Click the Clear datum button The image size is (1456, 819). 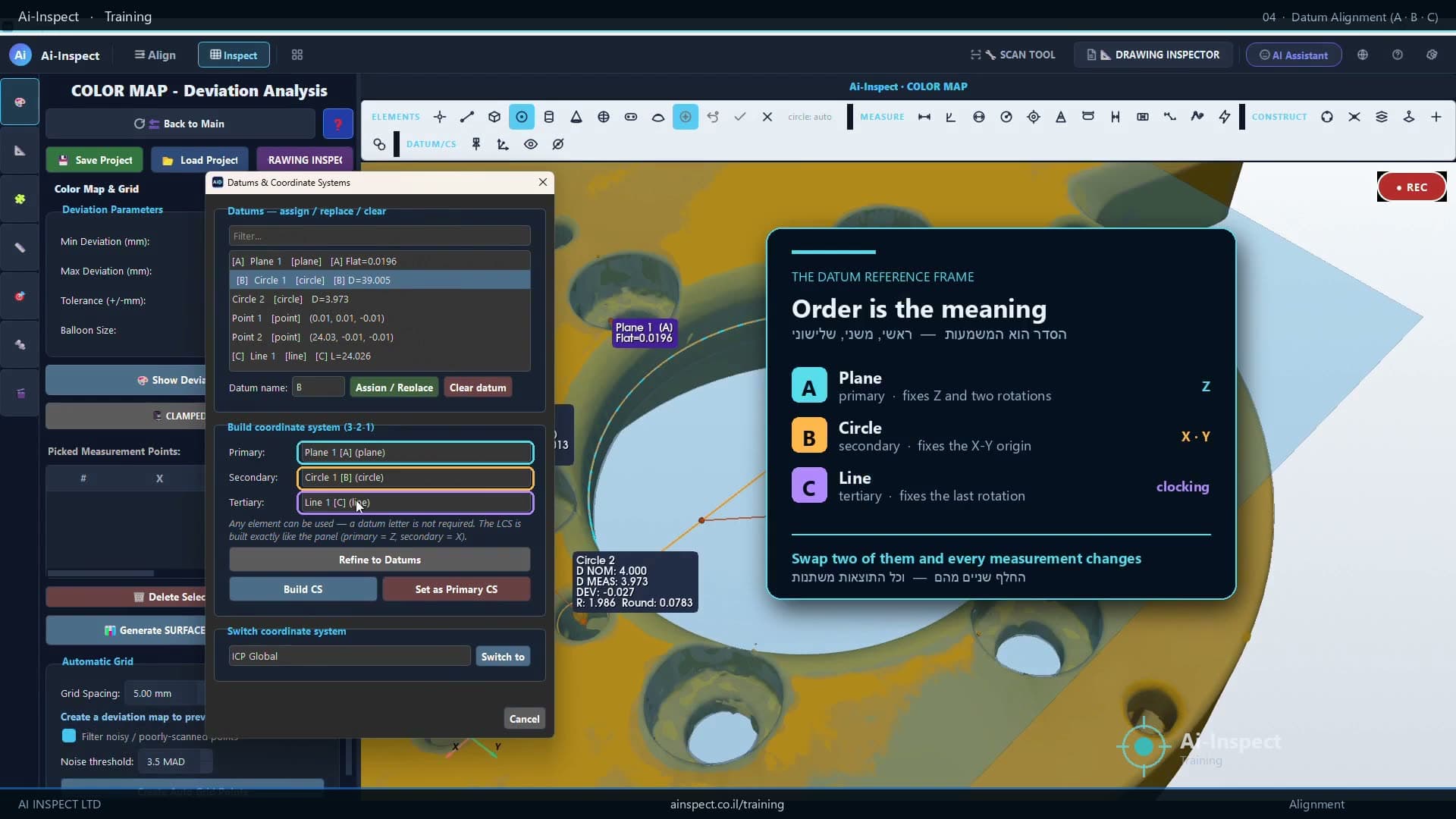[x=478, y=388]
